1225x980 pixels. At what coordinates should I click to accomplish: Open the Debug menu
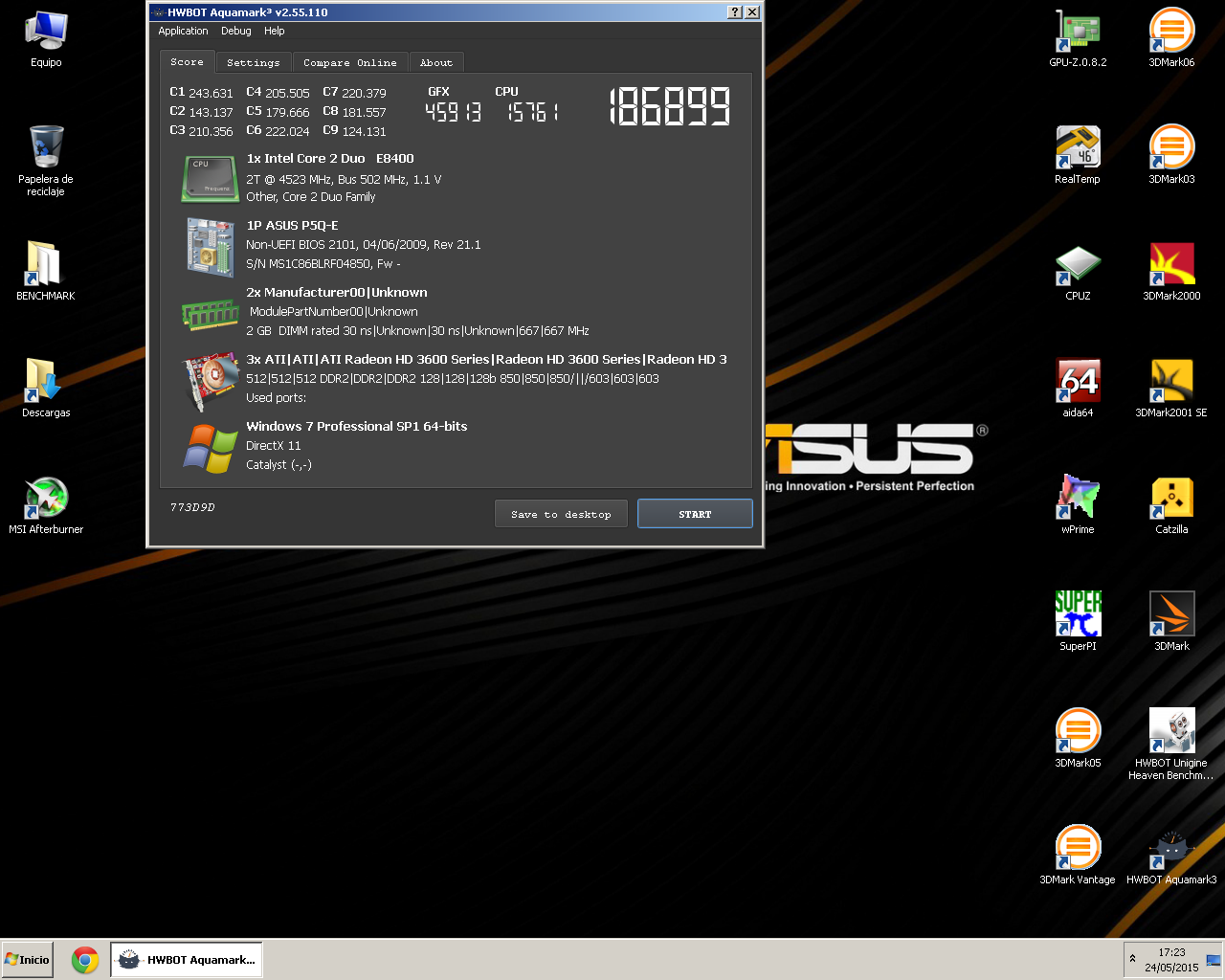click(x=236, y=31)
